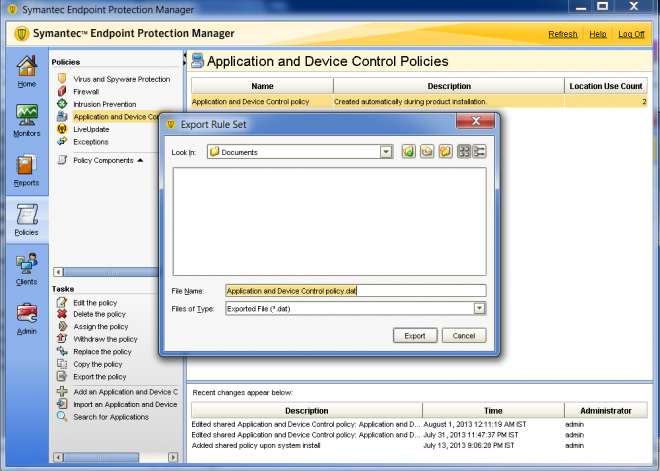Click the Export the policy icon

coord(62,376)
